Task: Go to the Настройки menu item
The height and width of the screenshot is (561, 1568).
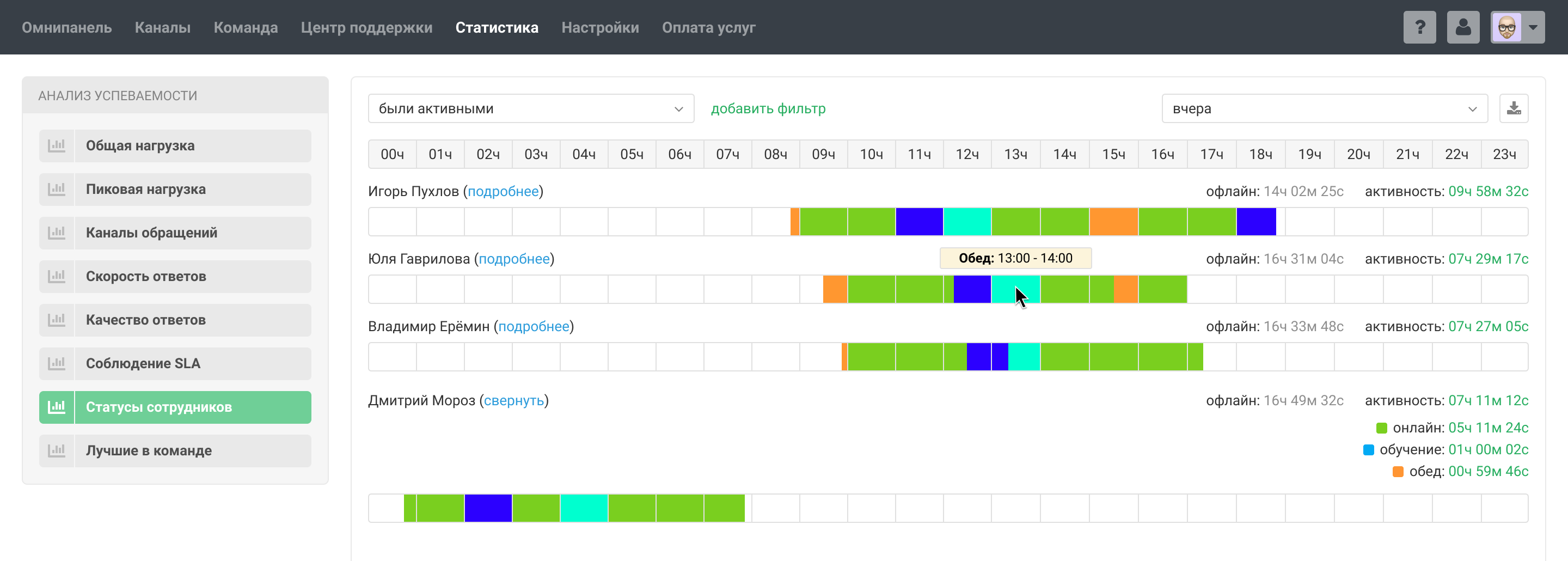Action: click(599, 27)
